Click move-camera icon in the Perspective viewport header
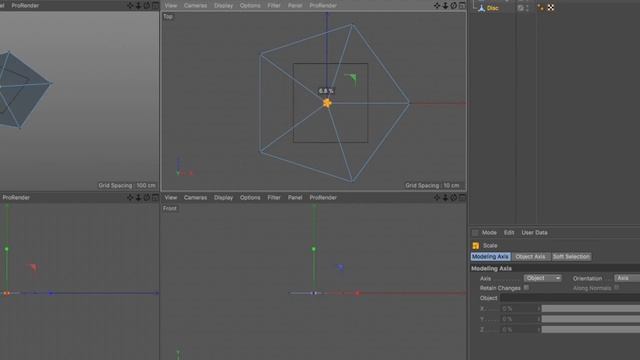 coord(130,5)
